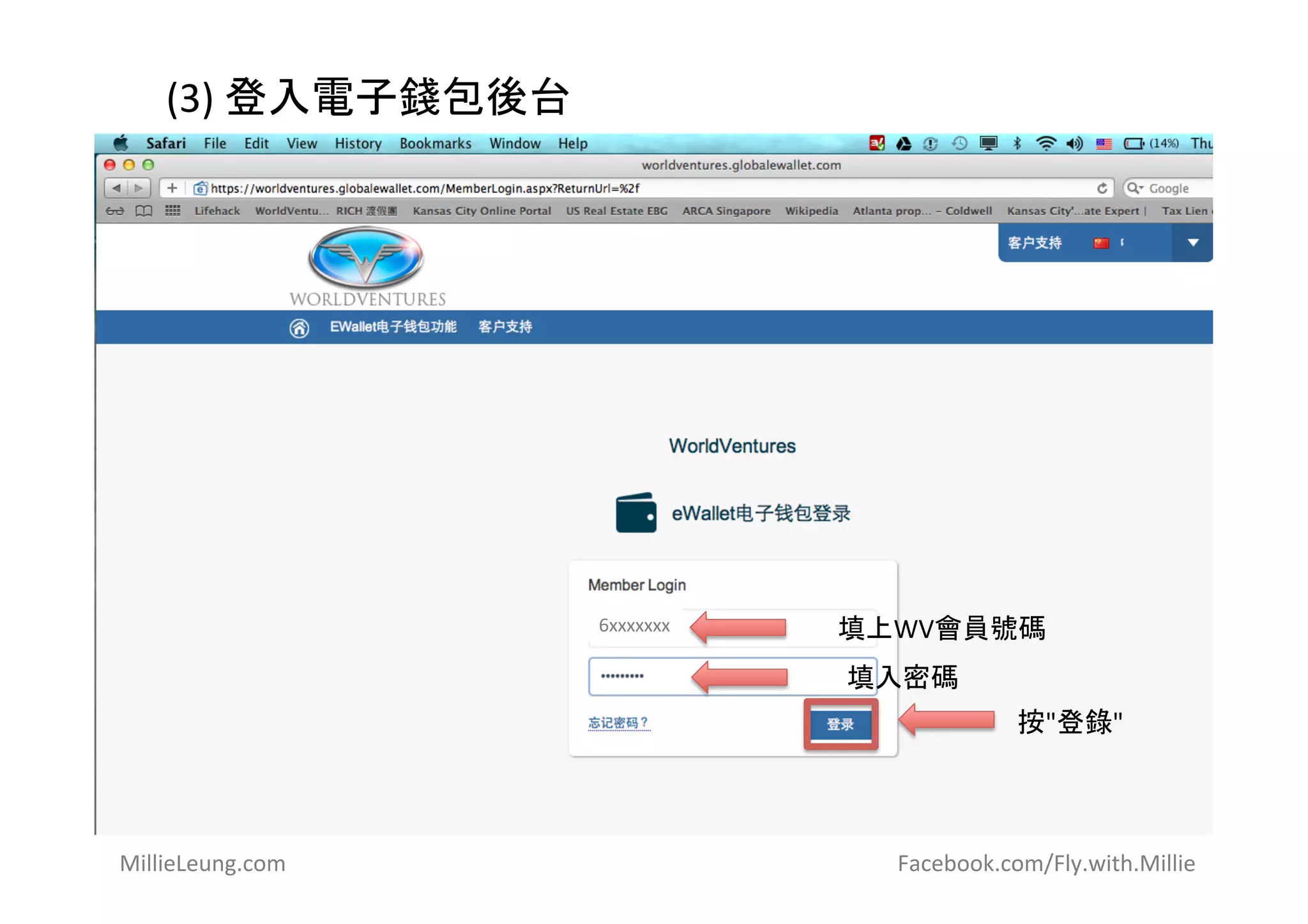The image size is (1308, 924).
Task: Click the battery status icon
Action: (x=1134, y=144)
